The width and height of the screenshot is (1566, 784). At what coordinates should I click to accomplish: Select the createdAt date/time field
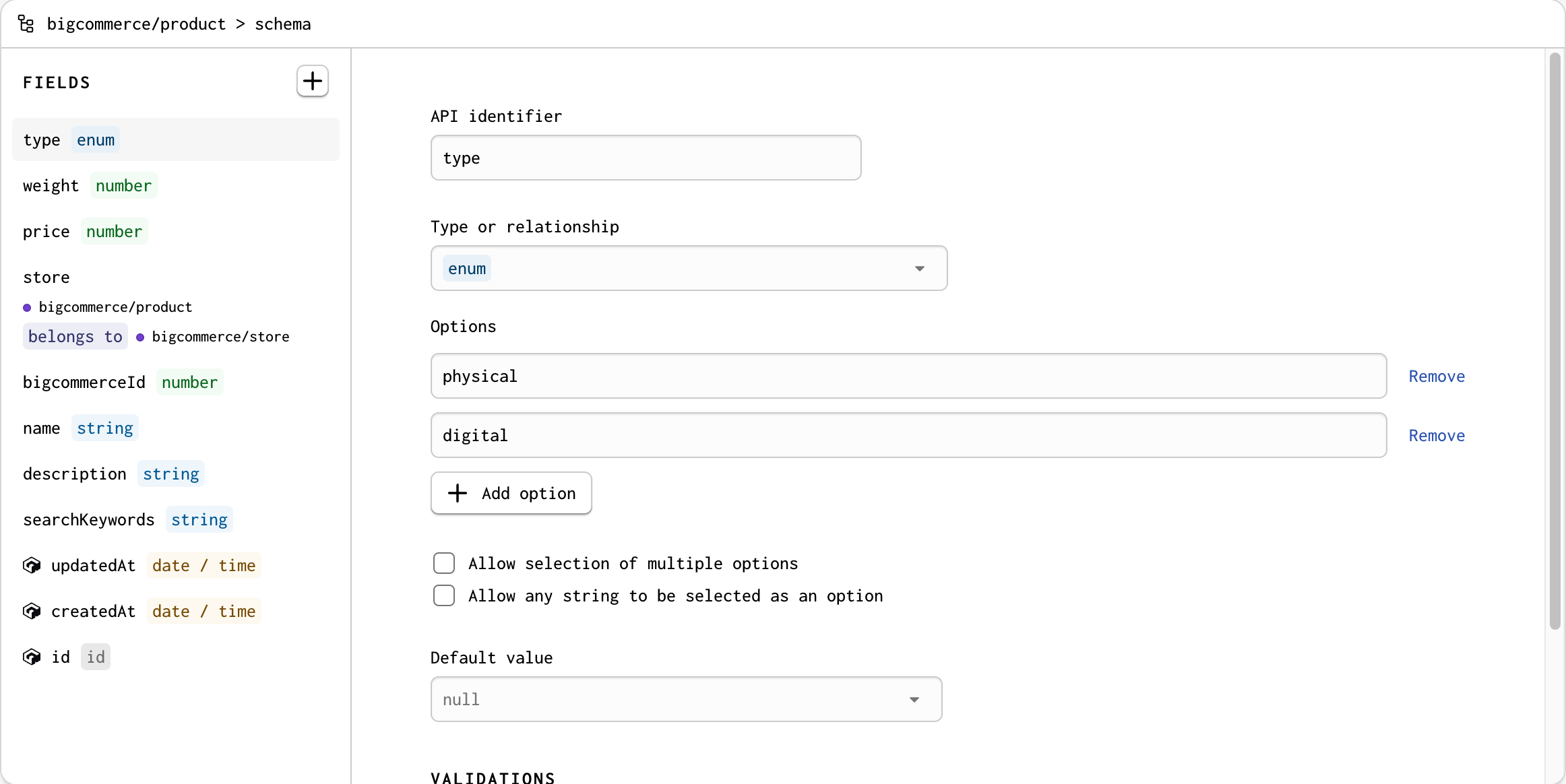pyautogui.click(x=175, y=611)
